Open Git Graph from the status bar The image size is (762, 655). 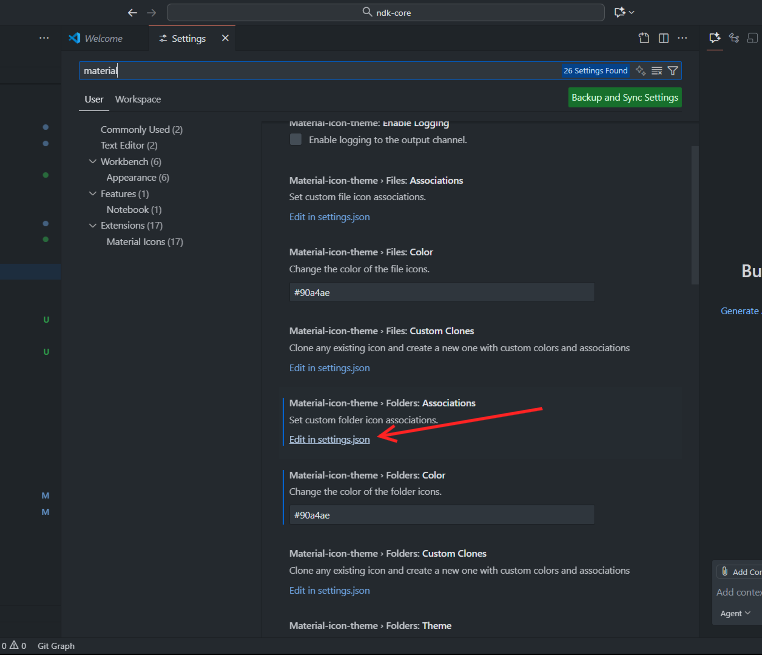coord(56,646)
